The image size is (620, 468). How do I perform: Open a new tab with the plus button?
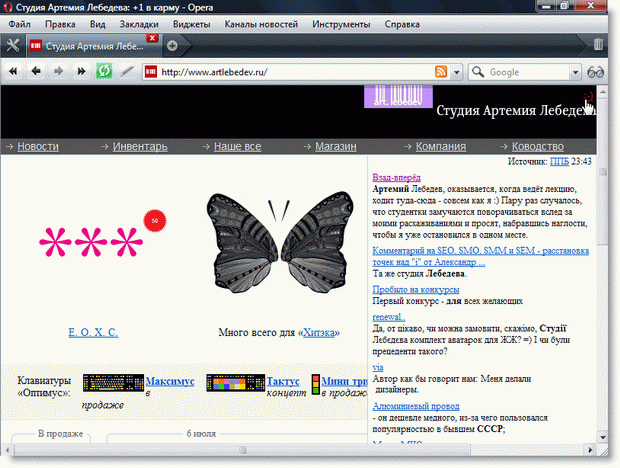click(x=172, y=46)
